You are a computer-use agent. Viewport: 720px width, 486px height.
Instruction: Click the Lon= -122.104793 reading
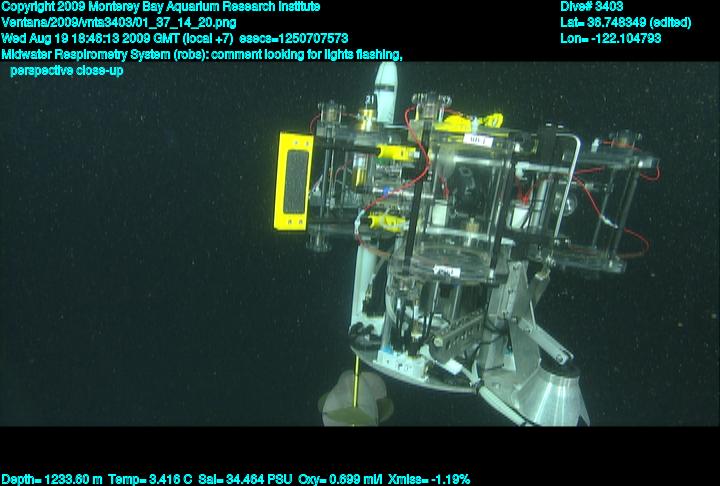click(611, 39)
